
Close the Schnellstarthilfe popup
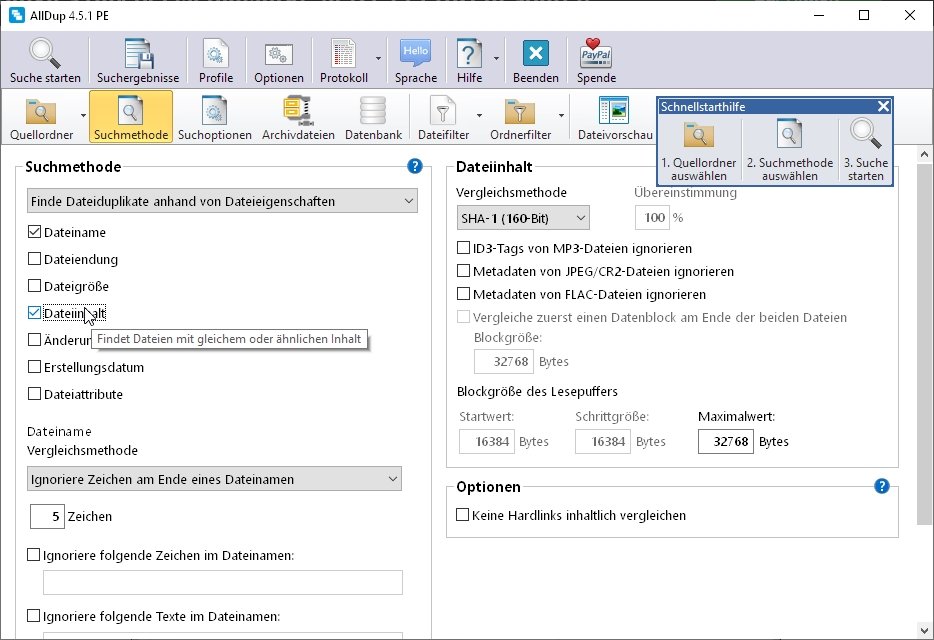[x=883, y=105]
